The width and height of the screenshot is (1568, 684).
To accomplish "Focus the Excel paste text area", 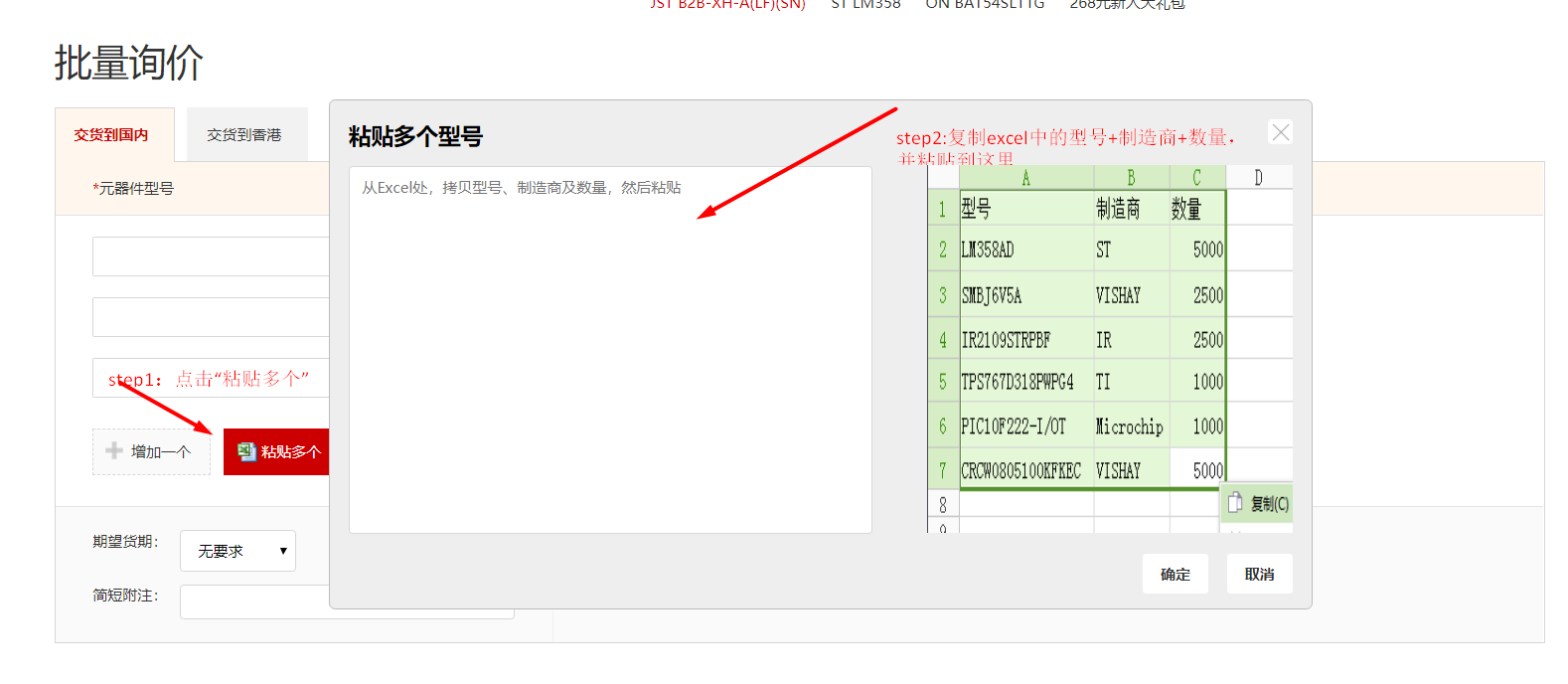I will 610,350.
